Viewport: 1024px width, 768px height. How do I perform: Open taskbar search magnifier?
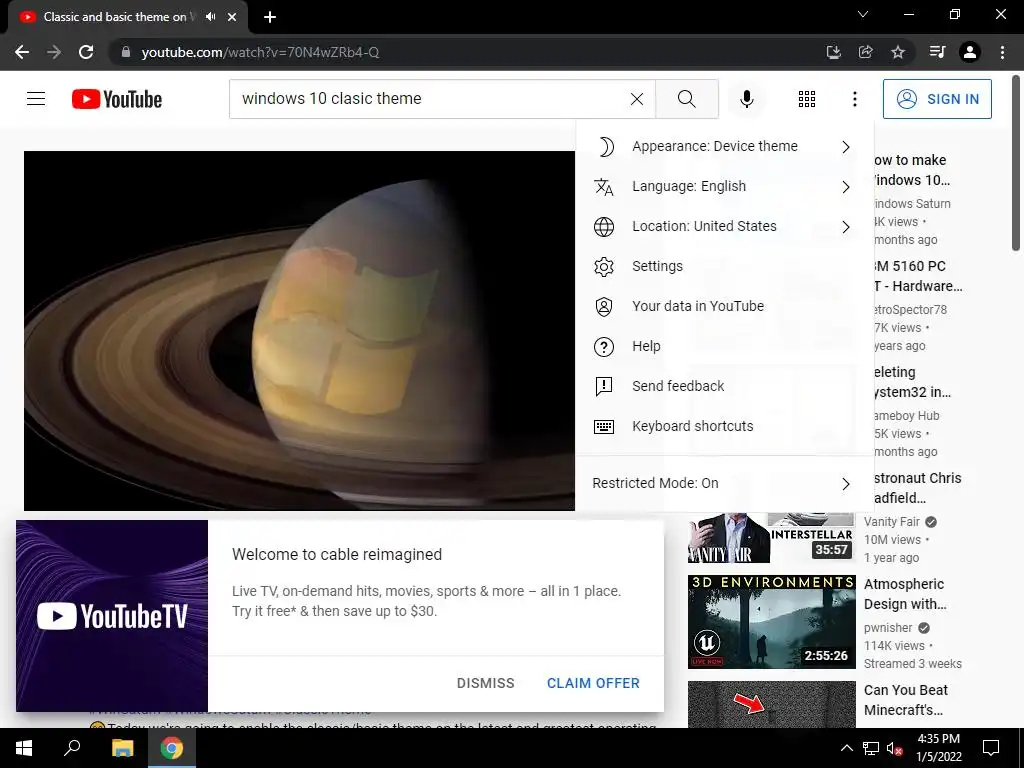72,748
